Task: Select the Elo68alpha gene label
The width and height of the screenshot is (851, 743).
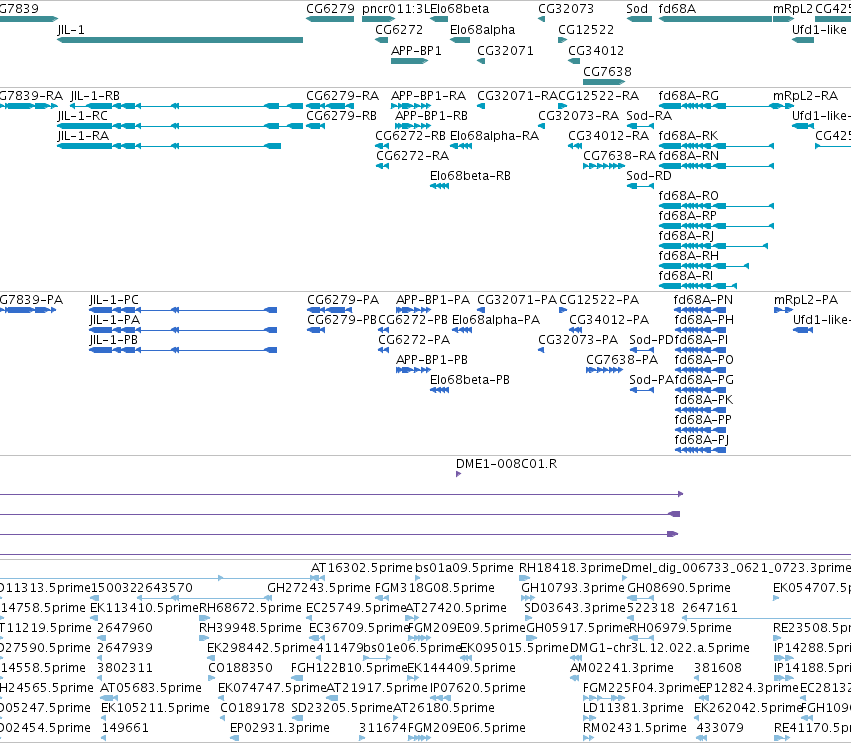Action: (482, 30)
